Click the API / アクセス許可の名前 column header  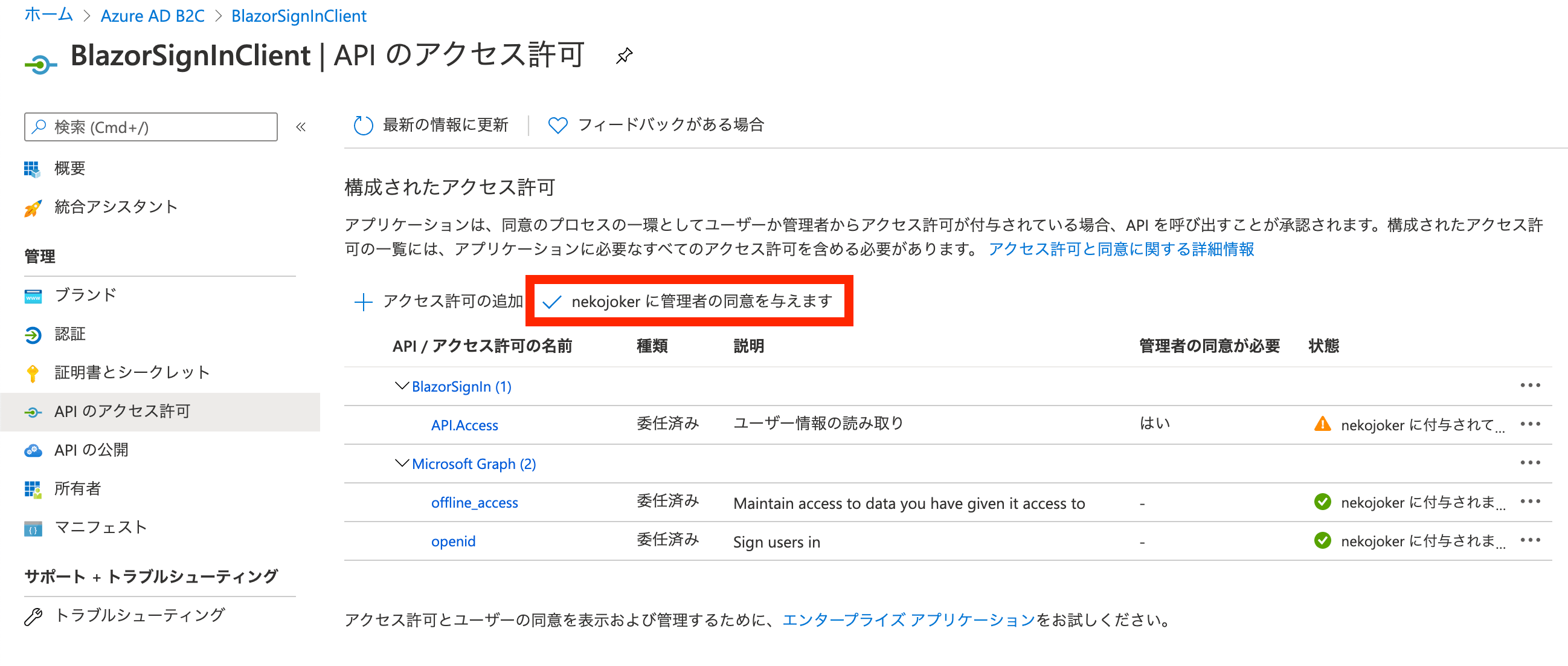[x=482, y=346]
